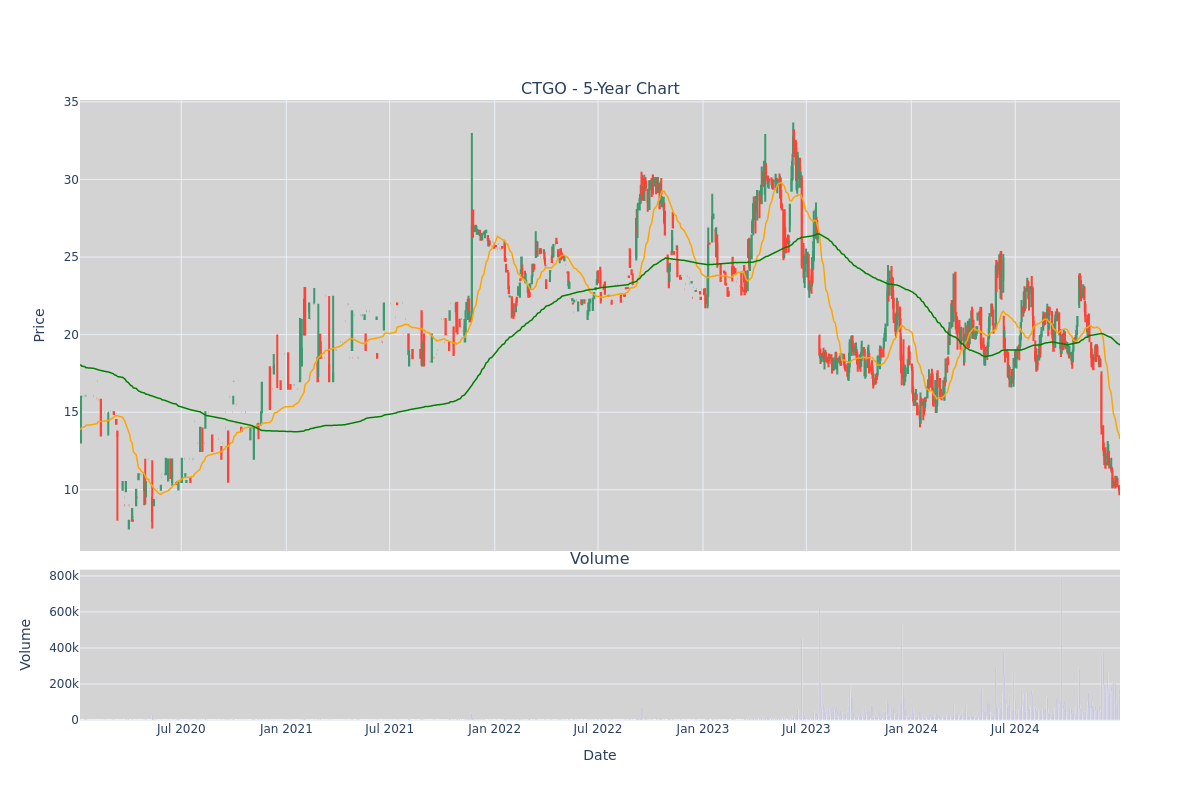Click the 'Jul 2023' date tick label
Viewport: 1200px width, 800px height.
806,729
